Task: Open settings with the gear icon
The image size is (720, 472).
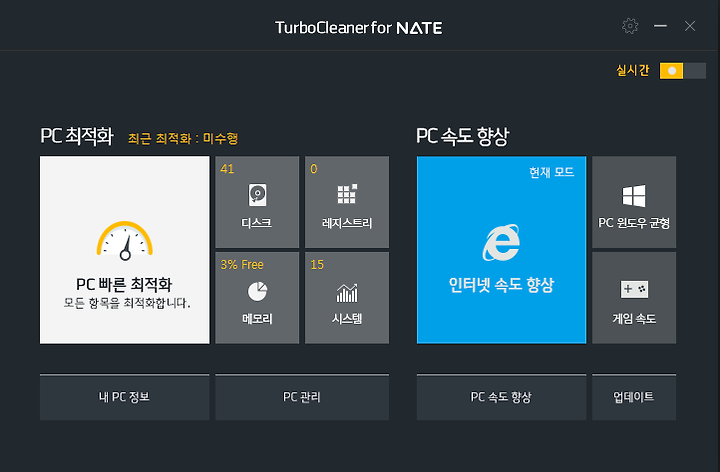Action: (630, 26)
